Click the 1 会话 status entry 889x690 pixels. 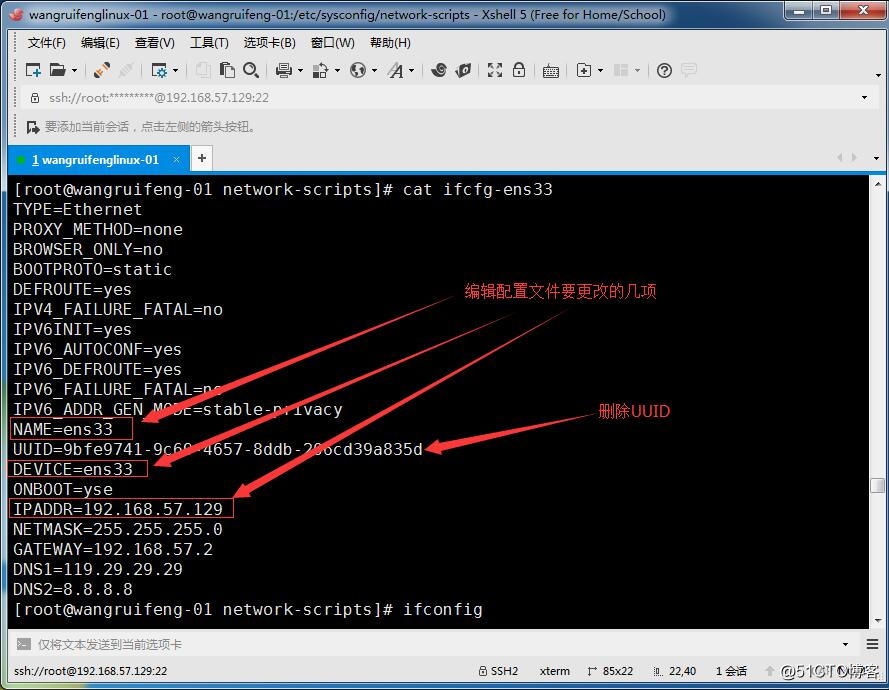click(x=731, y=671)
